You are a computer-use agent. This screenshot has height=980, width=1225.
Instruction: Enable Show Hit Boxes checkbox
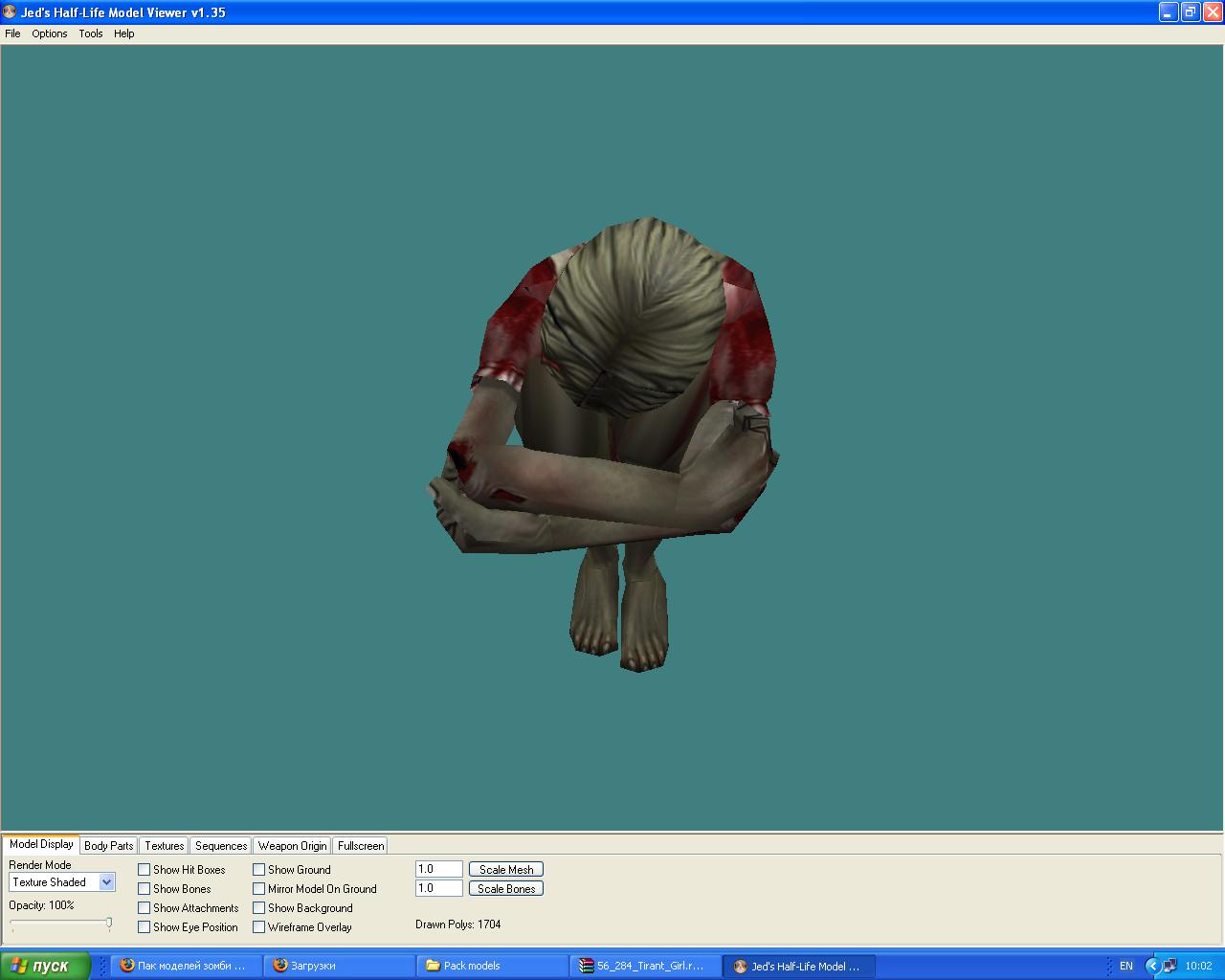click(145, 870)
